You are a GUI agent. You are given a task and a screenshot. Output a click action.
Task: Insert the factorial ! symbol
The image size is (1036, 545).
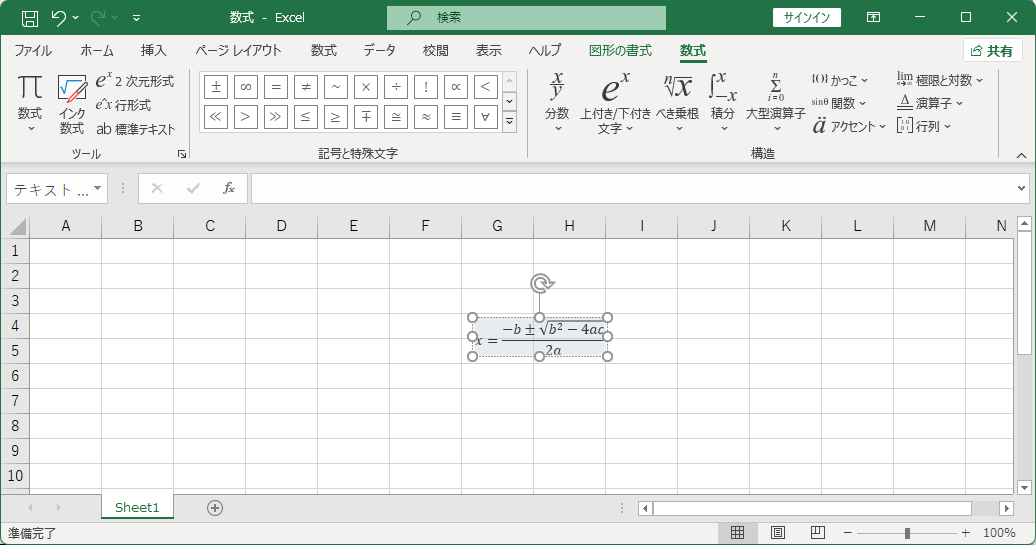pos(426,87)
